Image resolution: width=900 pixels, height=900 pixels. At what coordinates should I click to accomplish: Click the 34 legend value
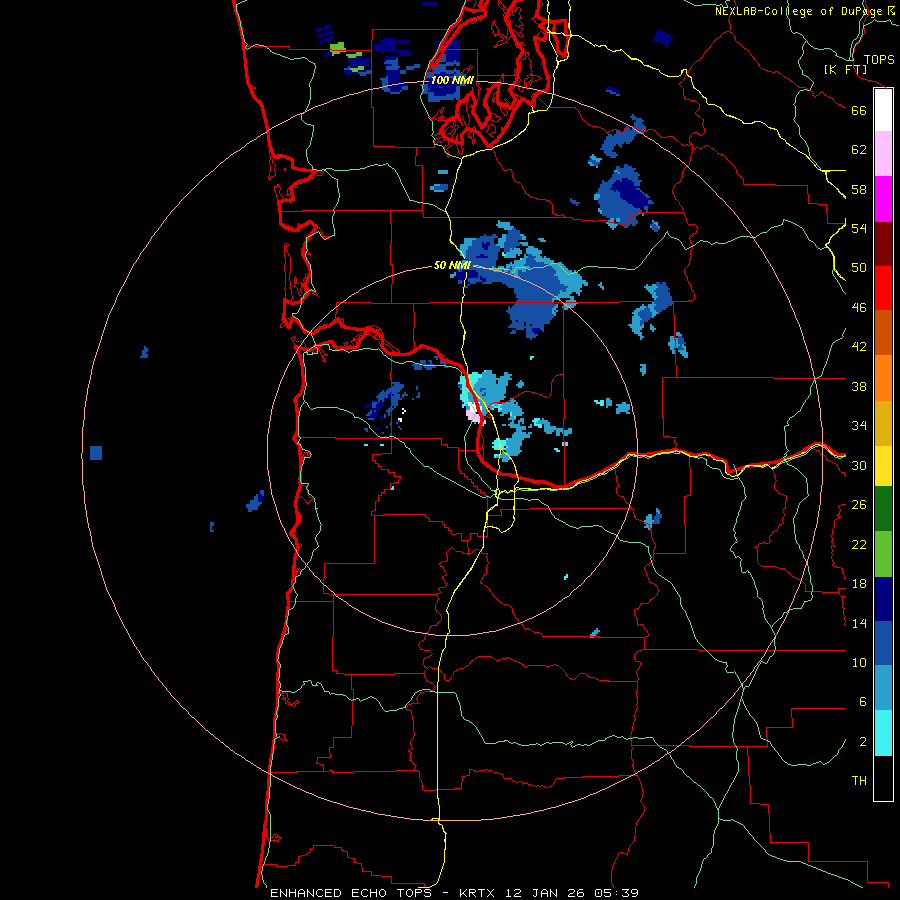(859, 426)
